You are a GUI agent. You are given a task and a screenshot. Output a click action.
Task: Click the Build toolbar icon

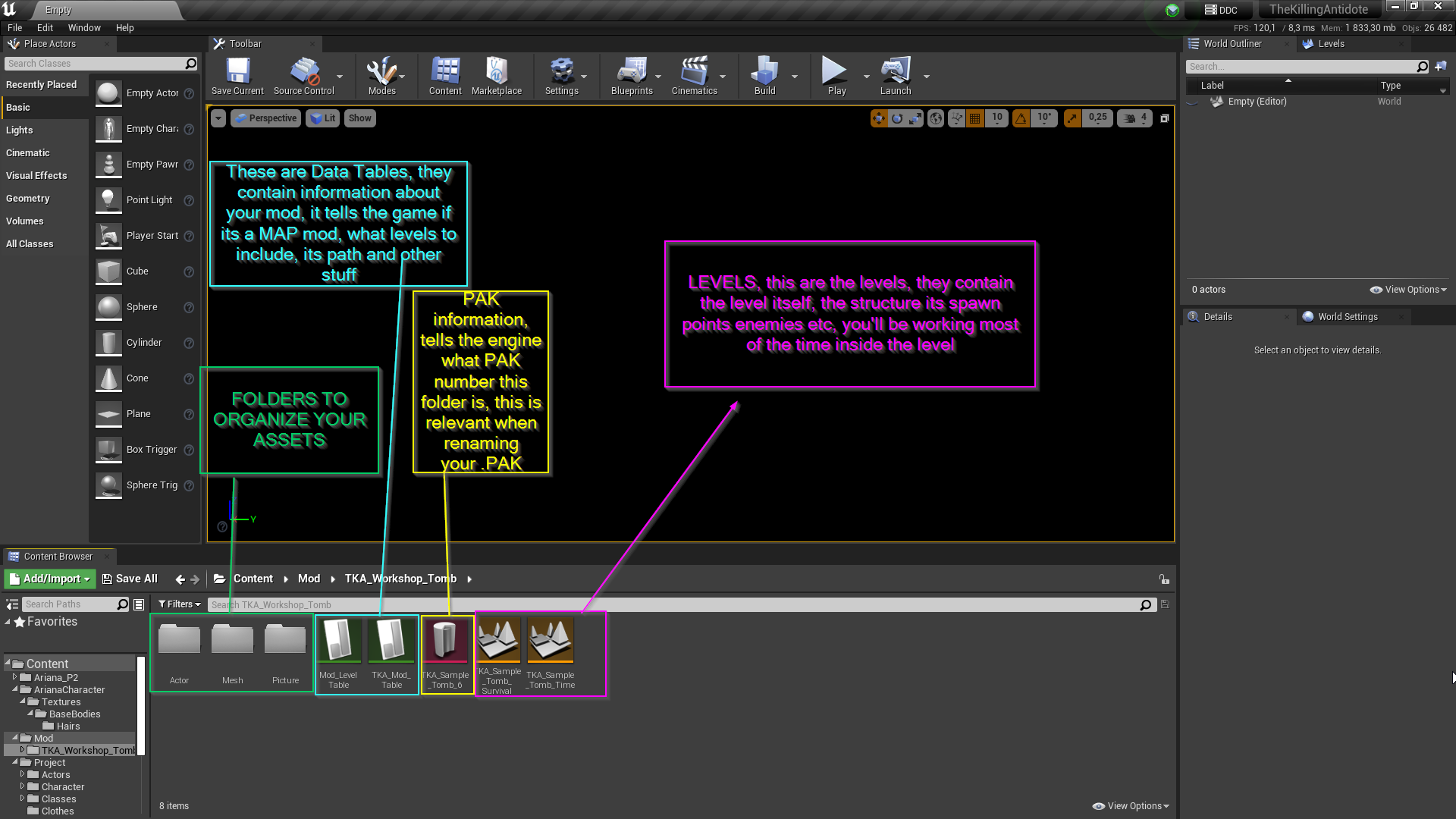click(x=764, y=74)
